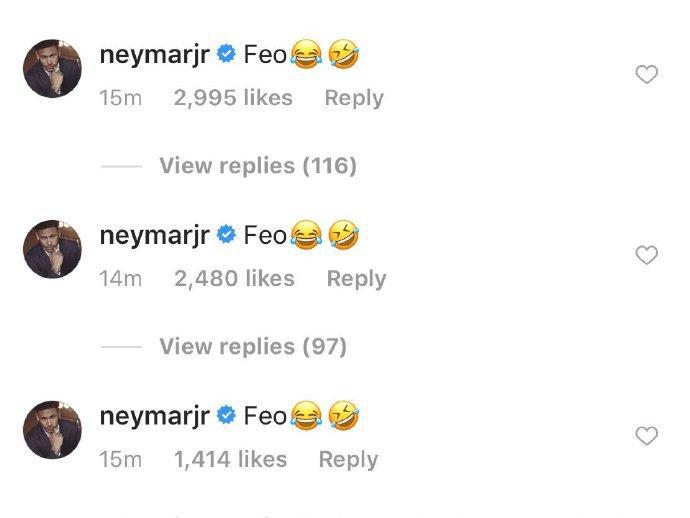Like the comment with 1,414 likes

[x=646, y=436]
